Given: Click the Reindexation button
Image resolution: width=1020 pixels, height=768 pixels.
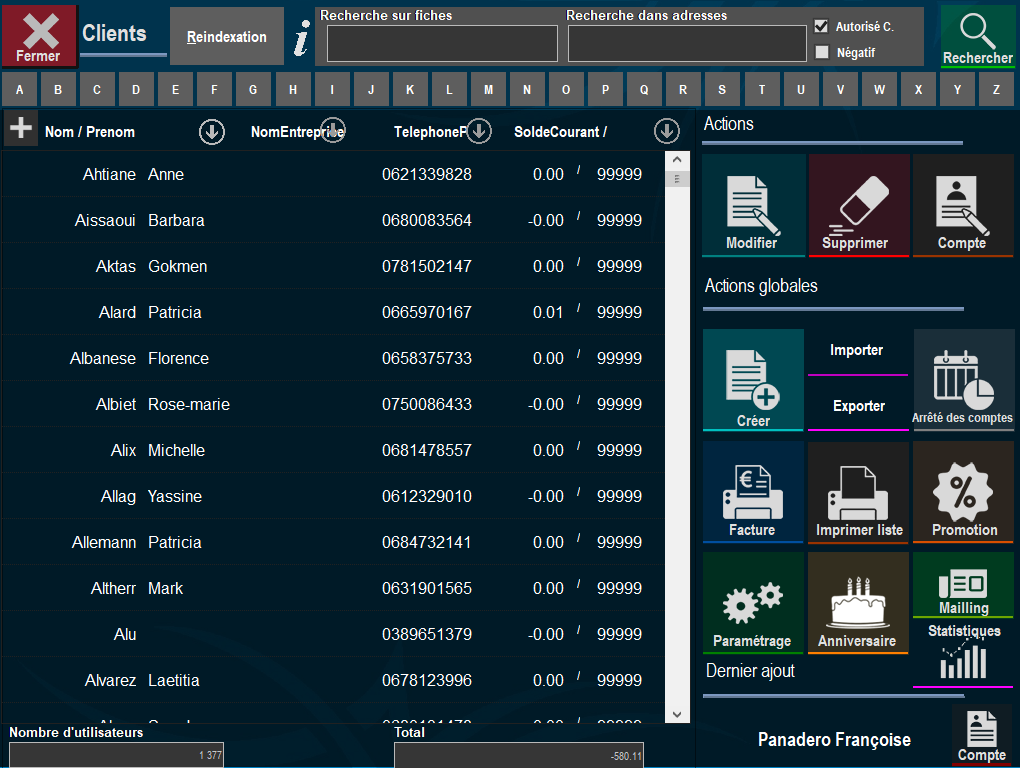Looking at the screenshot, I should coord(226,36).
